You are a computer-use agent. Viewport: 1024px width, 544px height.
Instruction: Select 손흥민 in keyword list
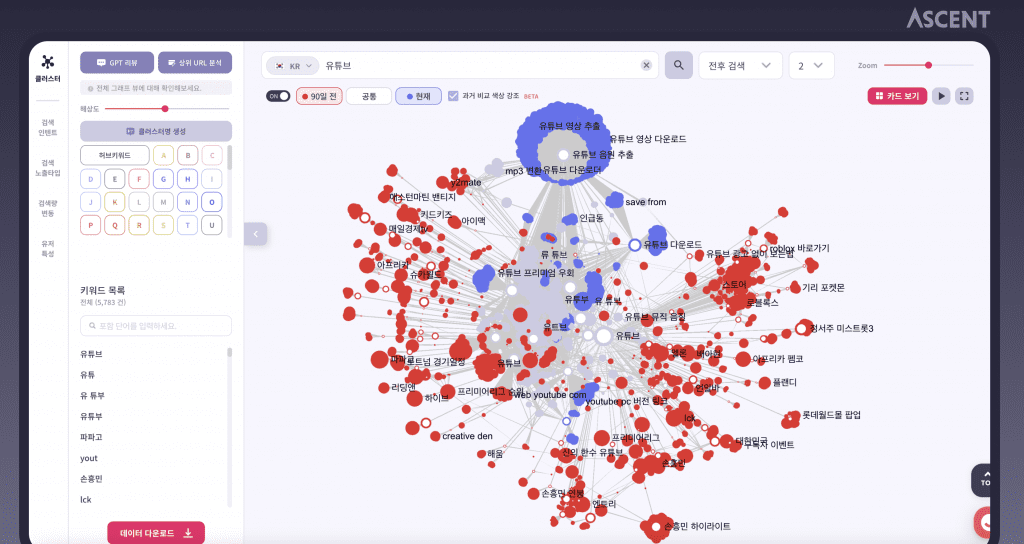coord(91,479)
